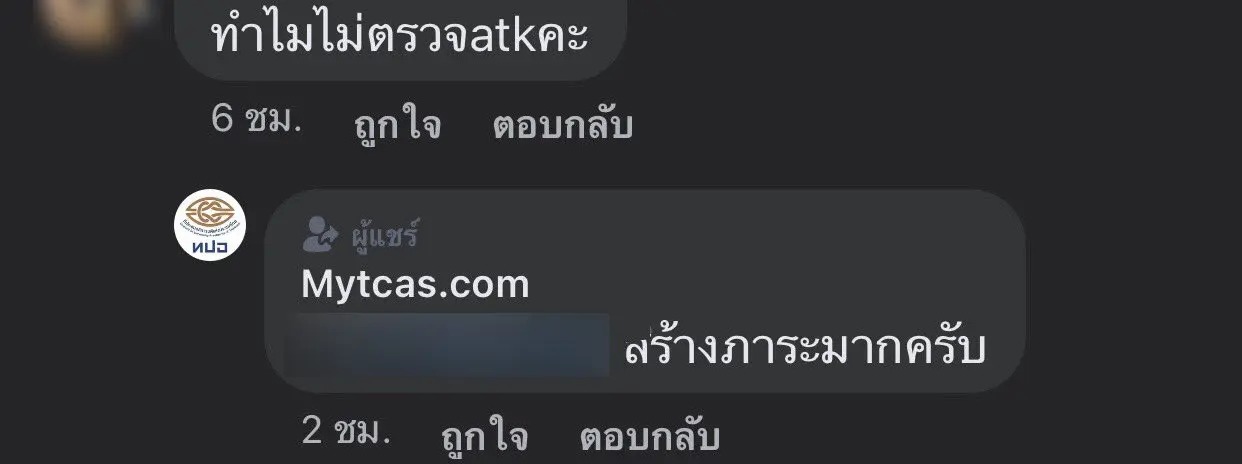The height and width of the screenshot is (464, 1242).
Task: Open the ทปอ logo profile picture
Action: point(208,225)
